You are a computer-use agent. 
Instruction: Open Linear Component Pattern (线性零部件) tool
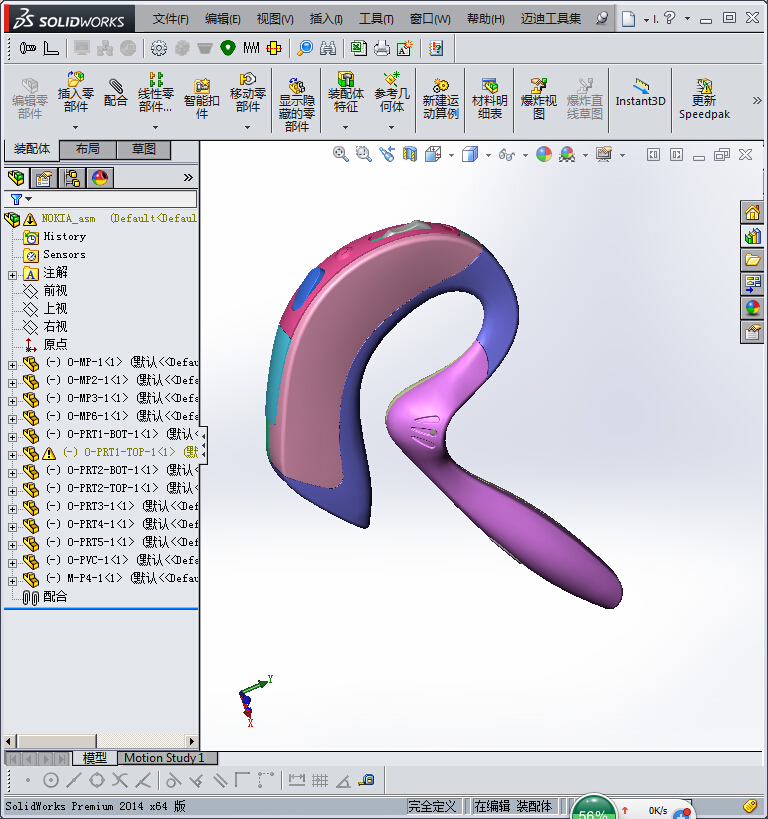click(x=155, y=92)
